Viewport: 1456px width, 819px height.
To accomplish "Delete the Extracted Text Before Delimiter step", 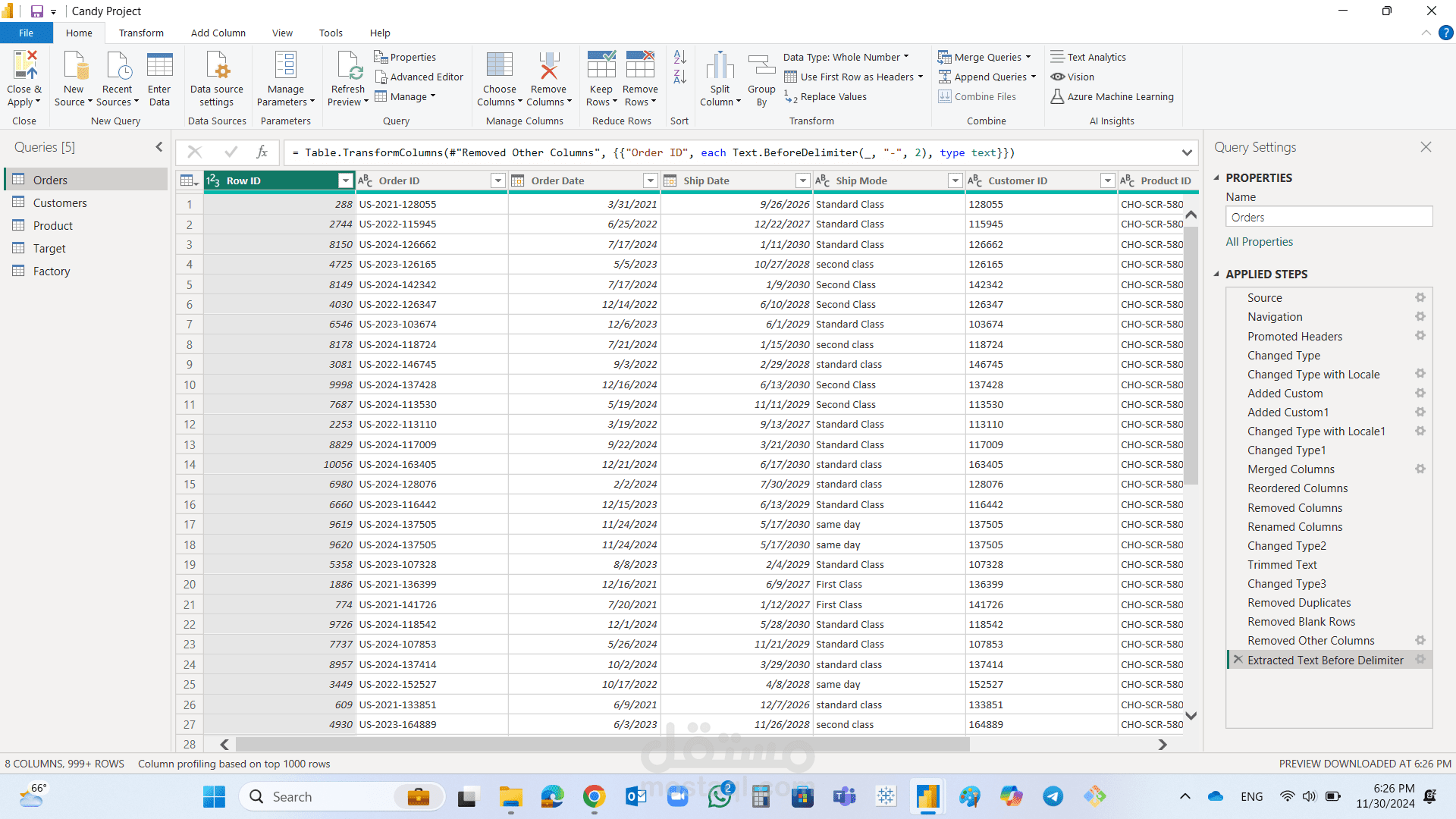I will pos(1238,660).
